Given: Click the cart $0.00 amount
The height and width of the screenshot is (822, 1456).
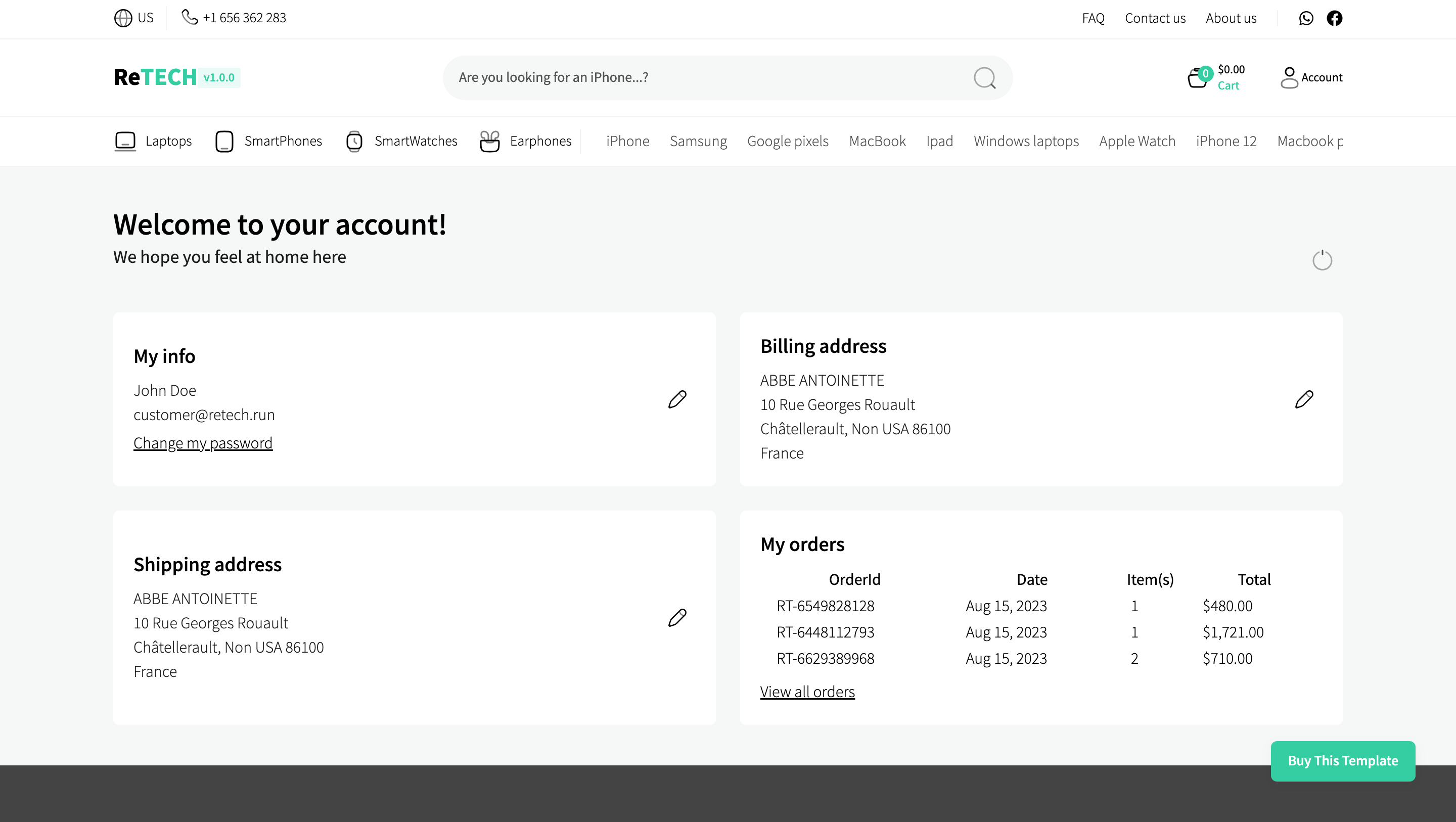Looking at the screenshot, I should tap(1231, 70).
